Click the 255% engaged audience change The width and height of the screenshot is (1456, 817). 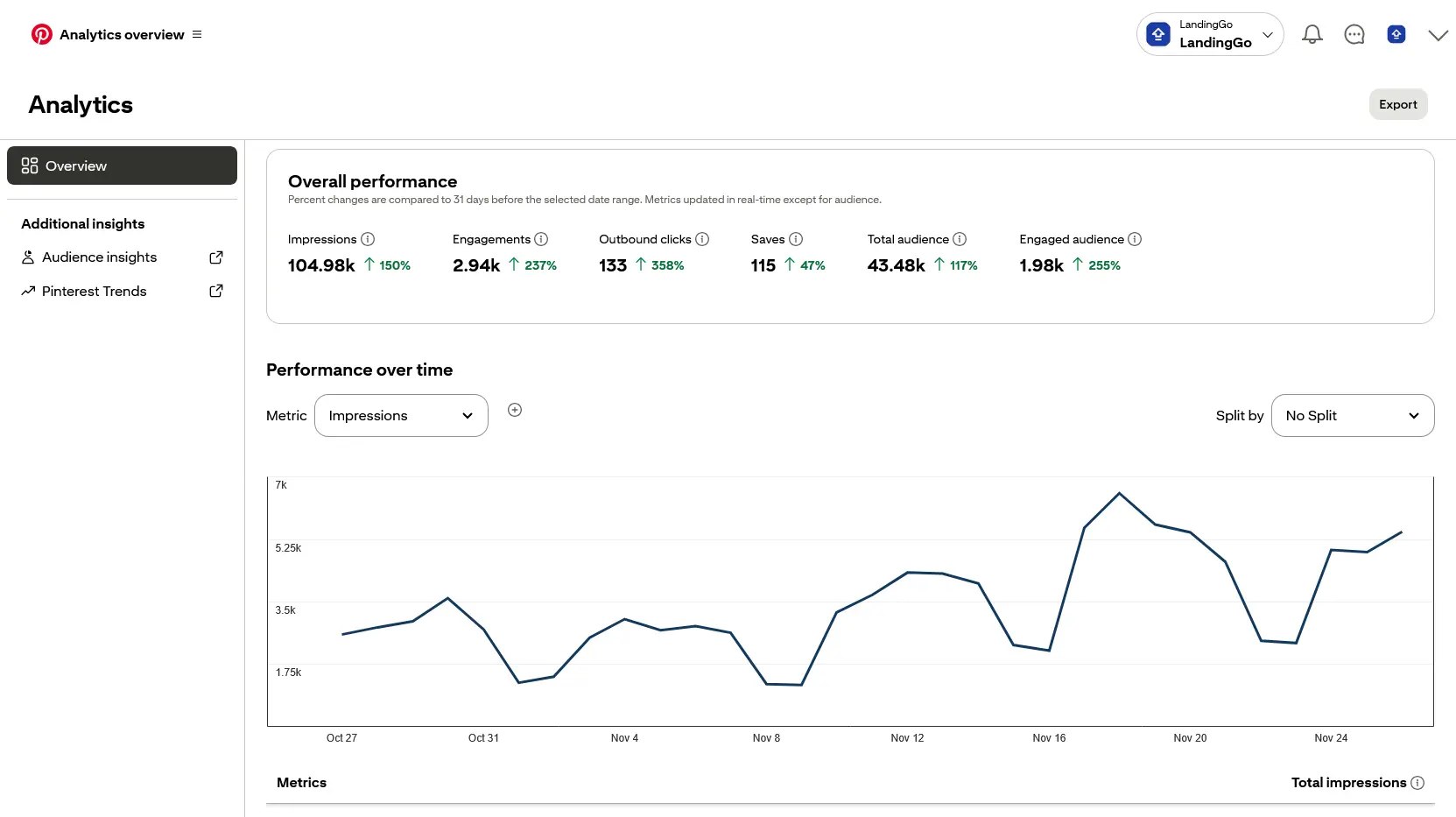1104,265
